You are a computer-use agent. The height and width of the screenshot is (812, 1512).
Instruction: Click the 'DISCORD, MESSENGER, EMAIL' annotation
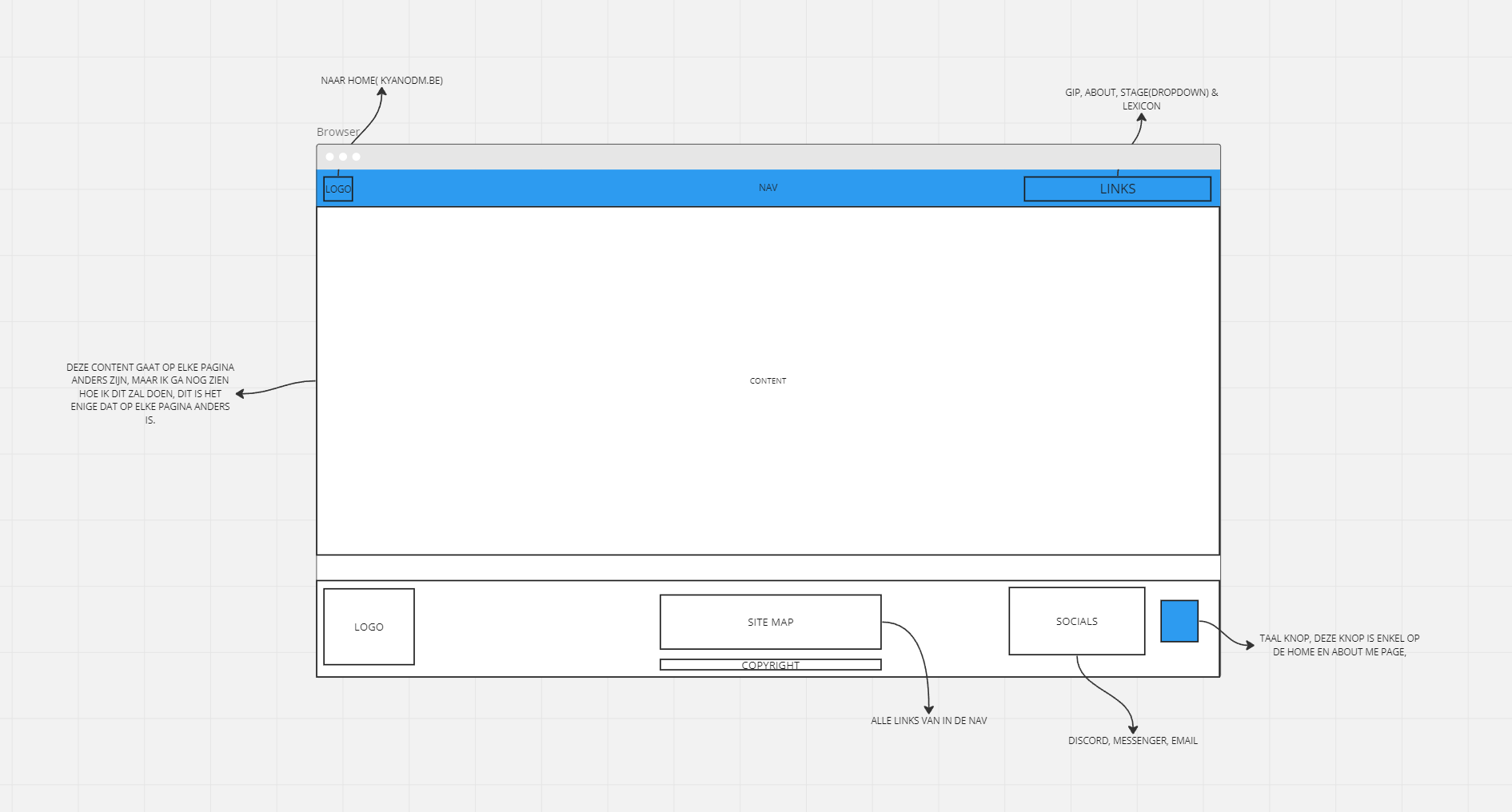click(x=1132, y=741)
